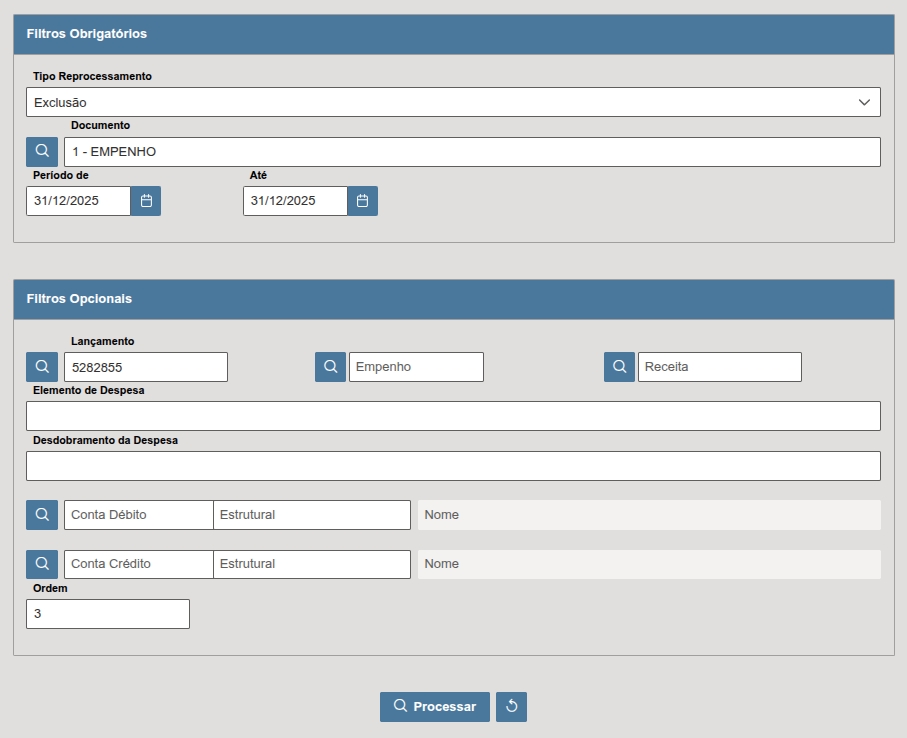Focus the Conta Débito input box
Image resolution: width=907 pixels, height=738 pixels.
coord(139,515)
